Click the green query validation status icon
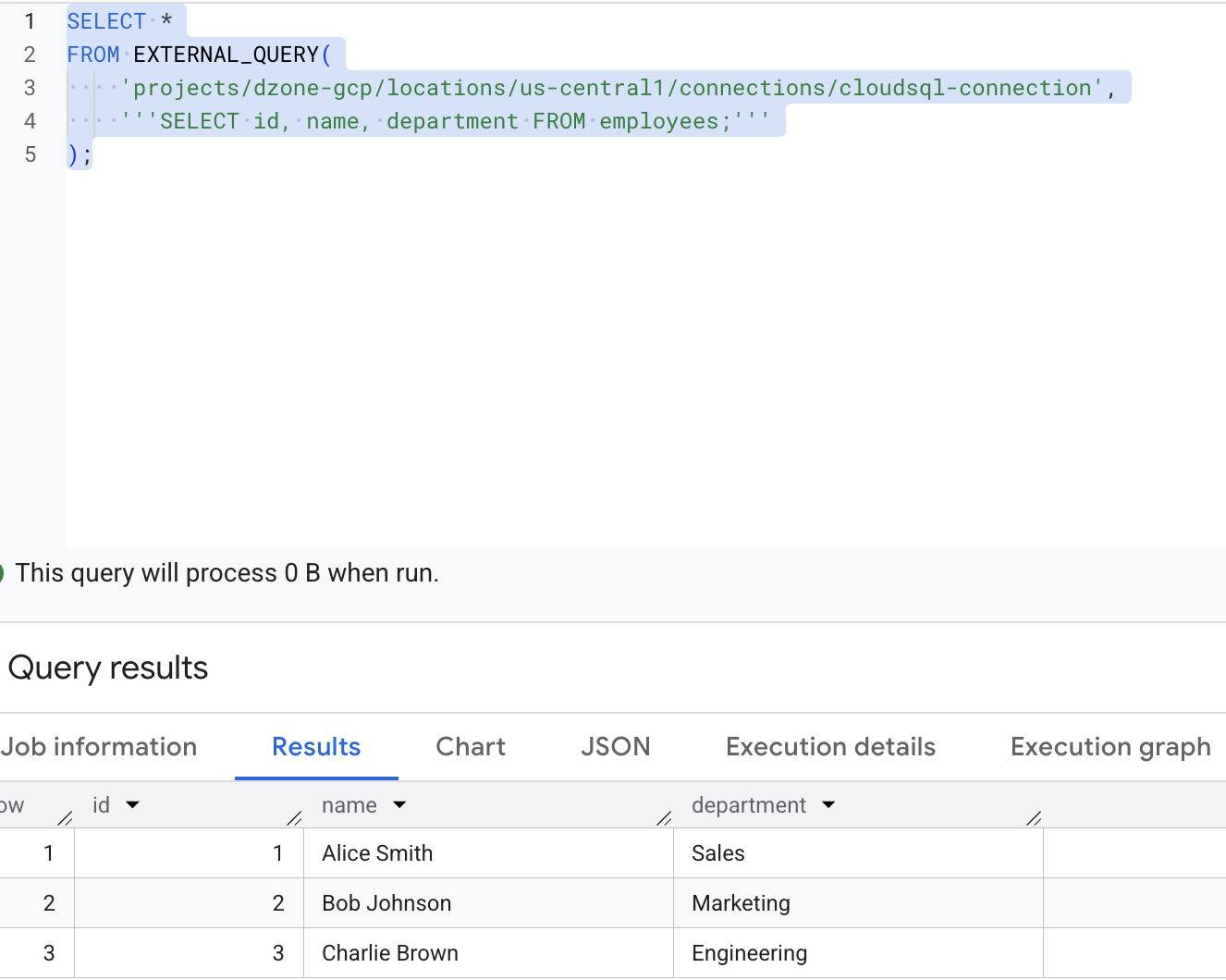The height and width of the screenshot is (980, 1226). pos(3,573)
